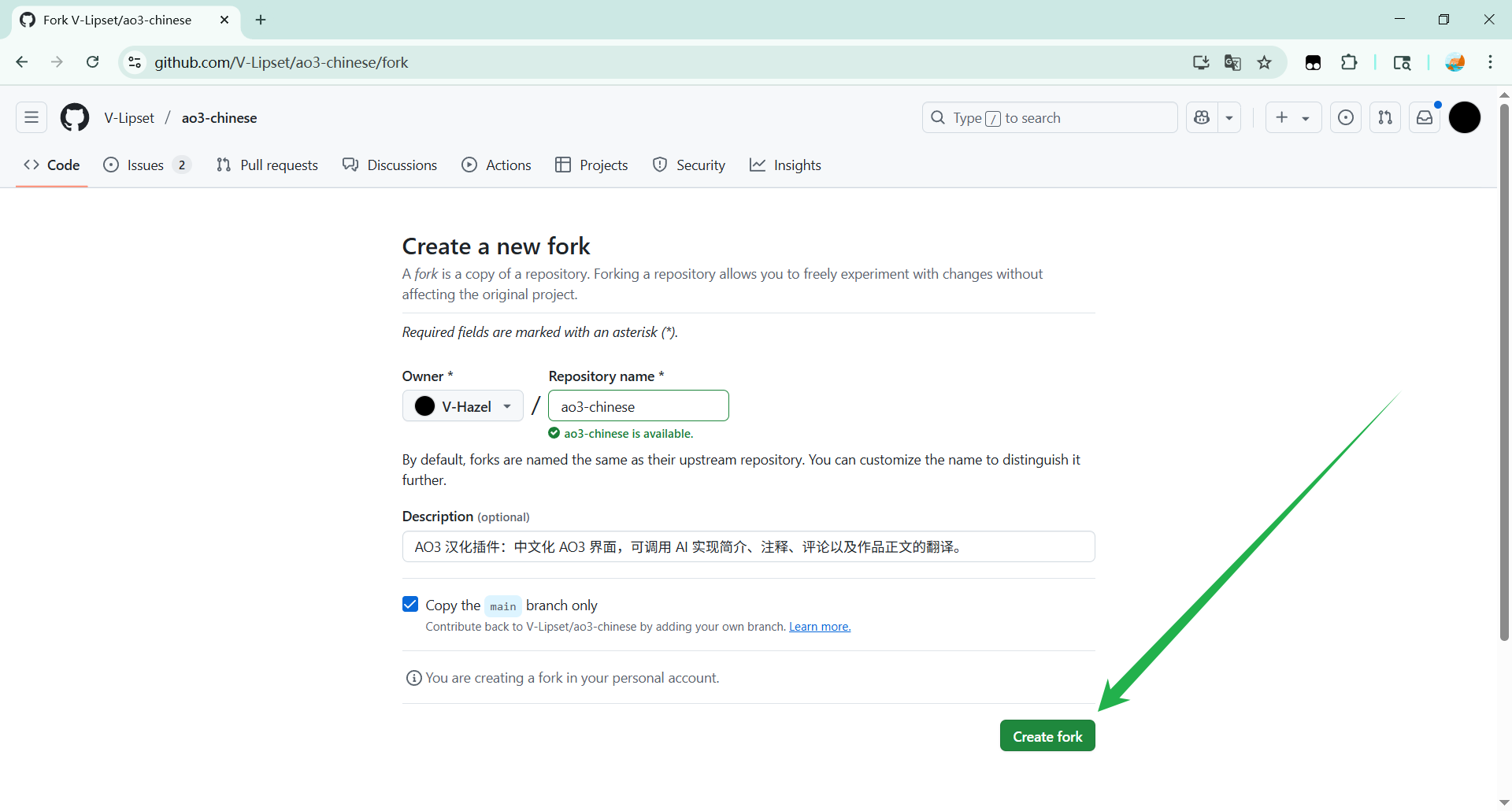Bookmark this page with the star icon
The height and width of the screenshot is (811, 1512).
click(1264, 63)
